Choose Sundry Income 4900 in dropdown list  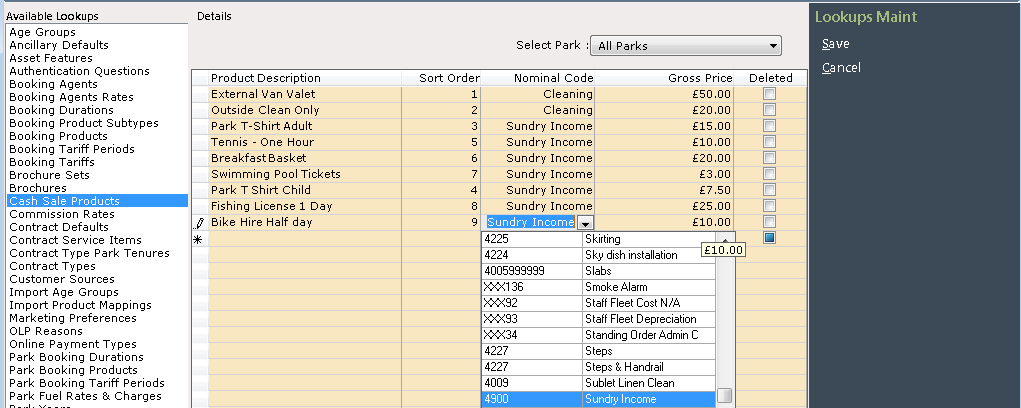click(x=598, y=400)
